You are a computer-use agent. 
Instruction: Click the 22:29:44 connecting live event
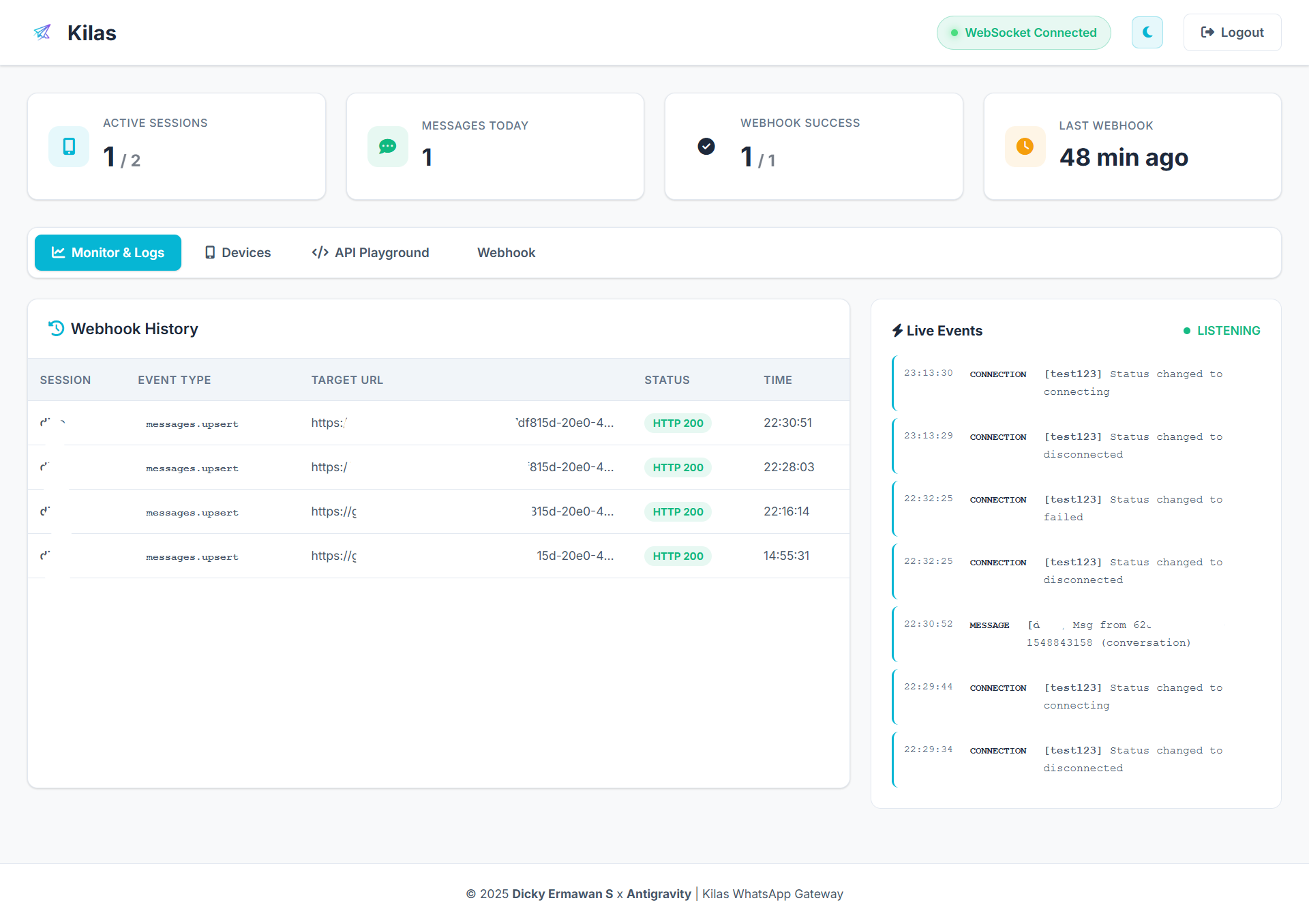click(x=1076, y=696)
